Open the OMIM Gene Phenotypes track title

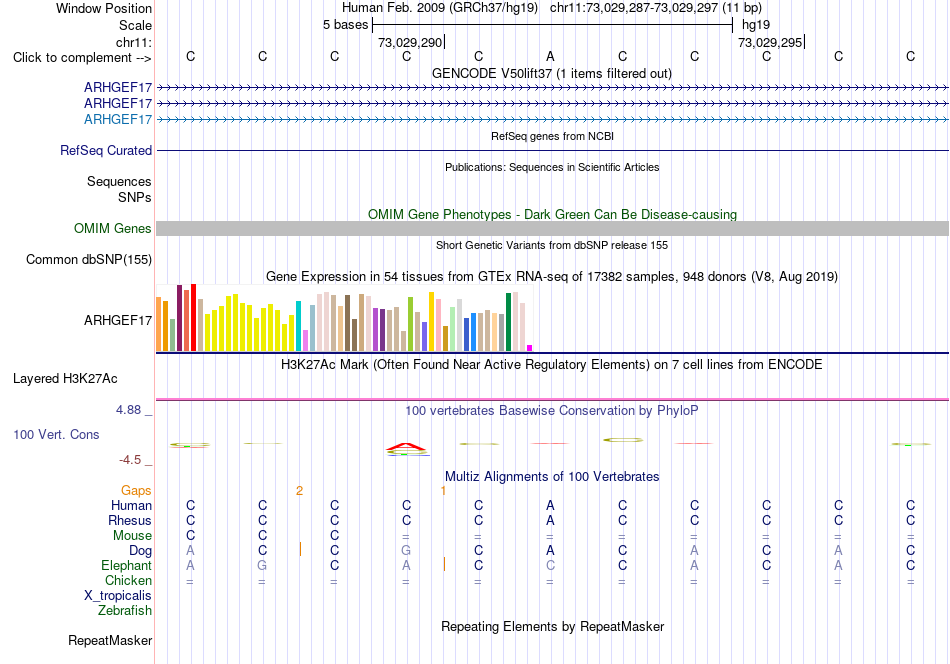(552, 214)
